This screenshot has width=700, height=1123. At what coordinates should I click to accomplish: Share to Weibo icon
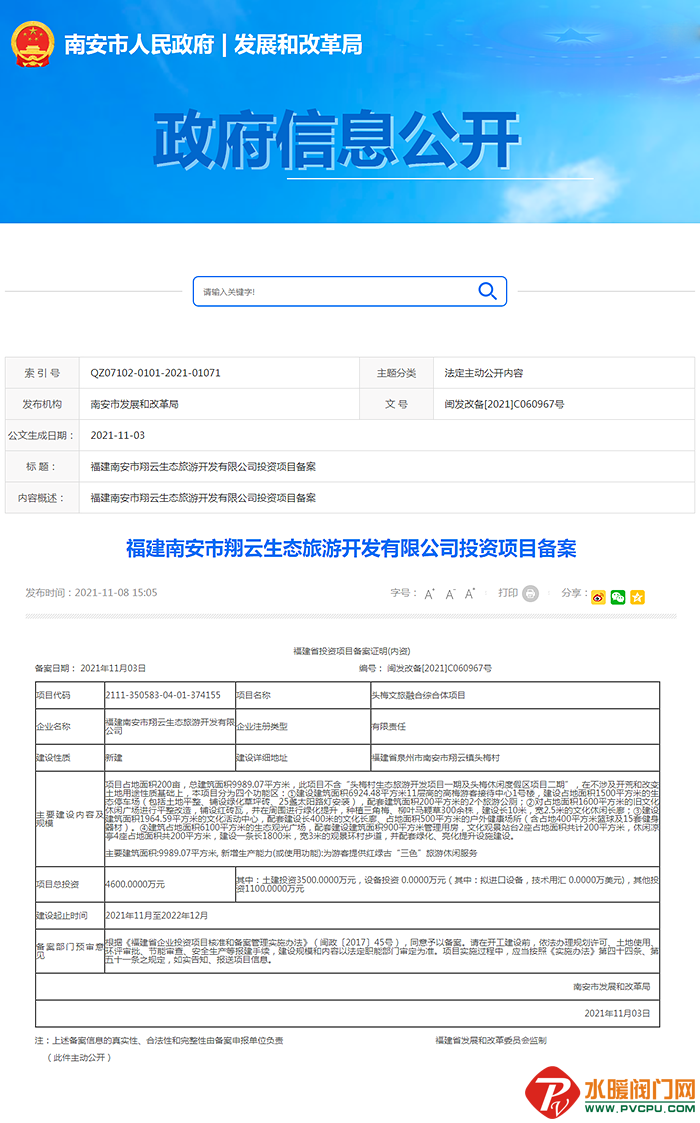(x=598, y=597)
